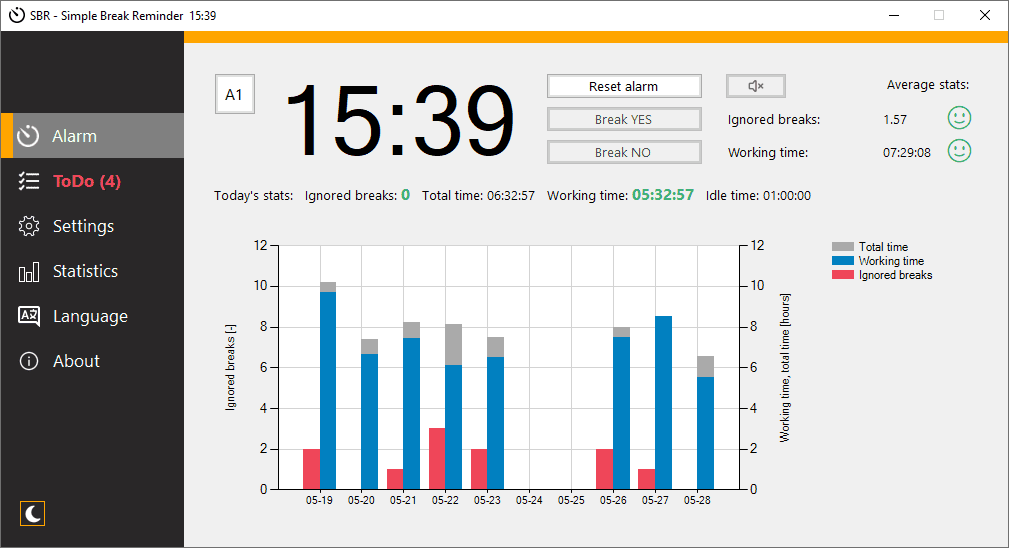The image size is (1009, 548).
Task: Click the gray total time segment for 05-22
Action: click(454, 345)
